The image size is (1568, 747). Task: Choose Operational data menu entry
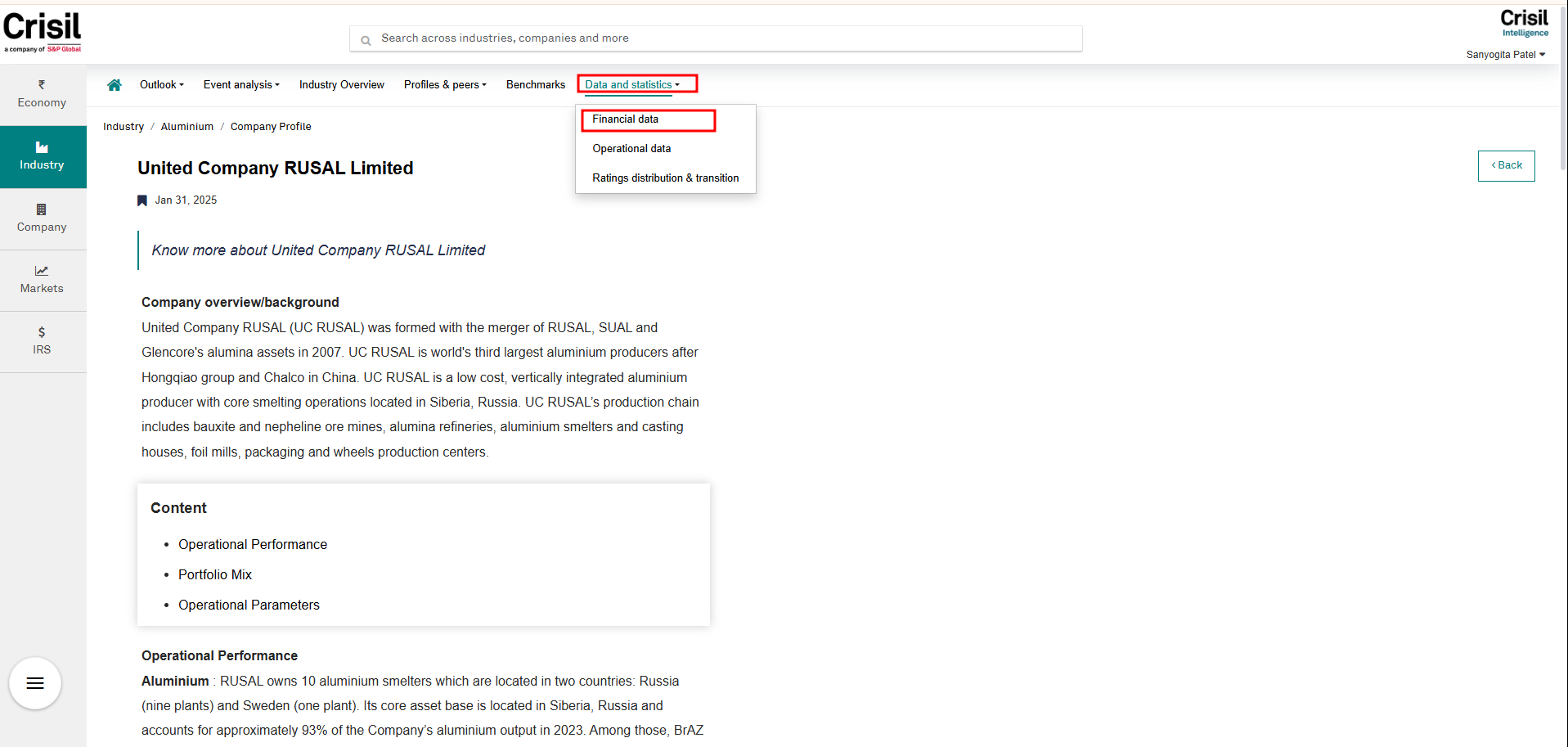coord(631,149)
